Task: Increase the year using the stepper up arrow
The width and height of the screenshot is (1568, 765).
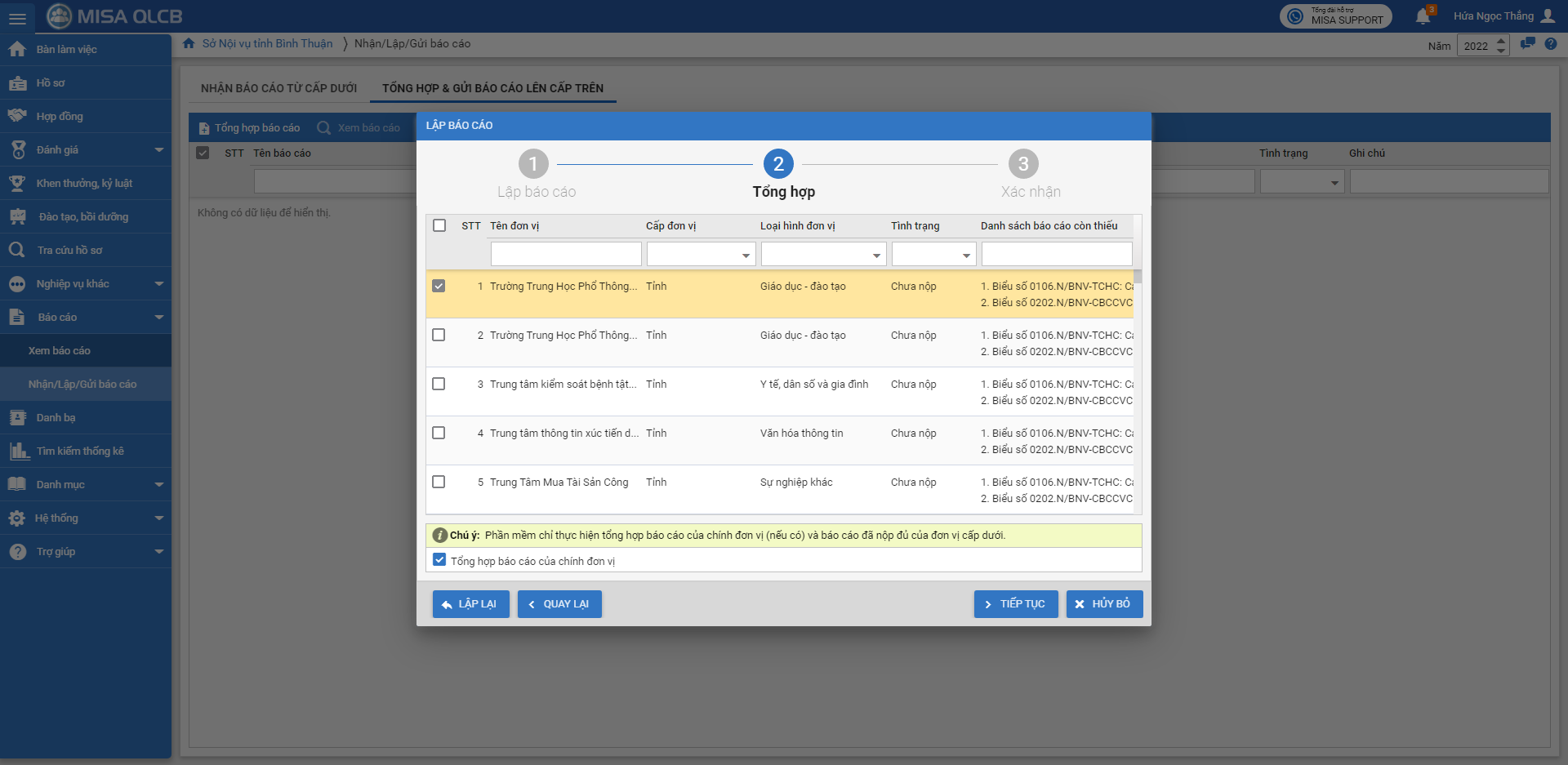Action: click(1501, 41)
